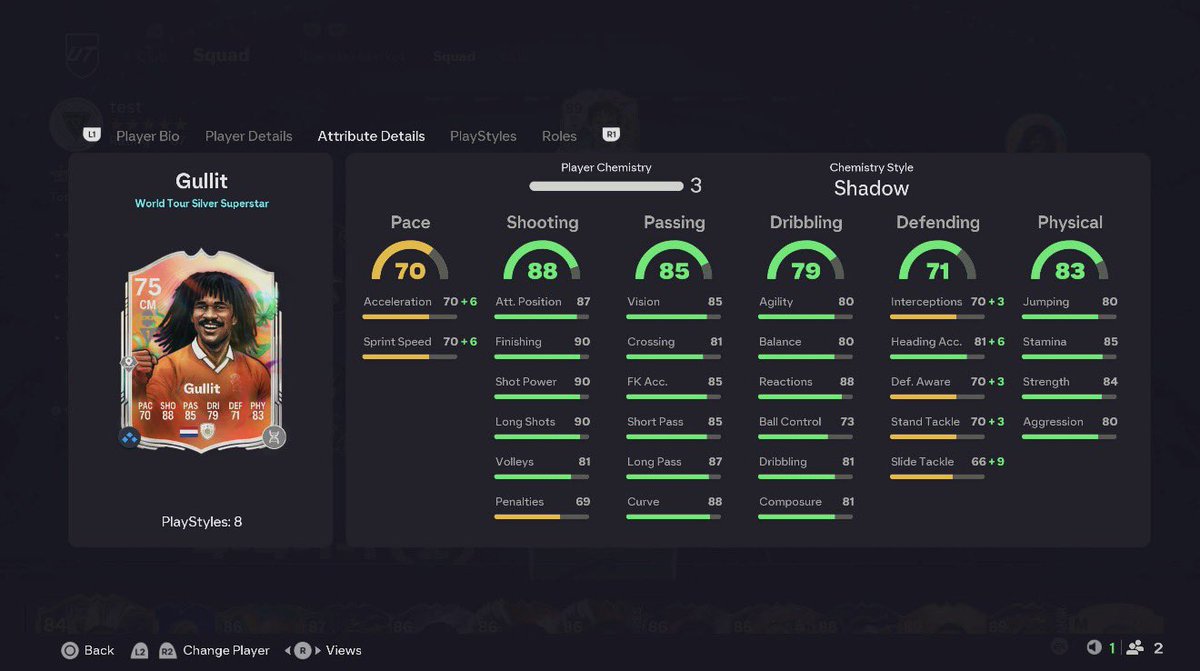The width and height of the screenshot is (1200, 671).
Task: Click the Crossing stat row
Action: click(674, 346)
